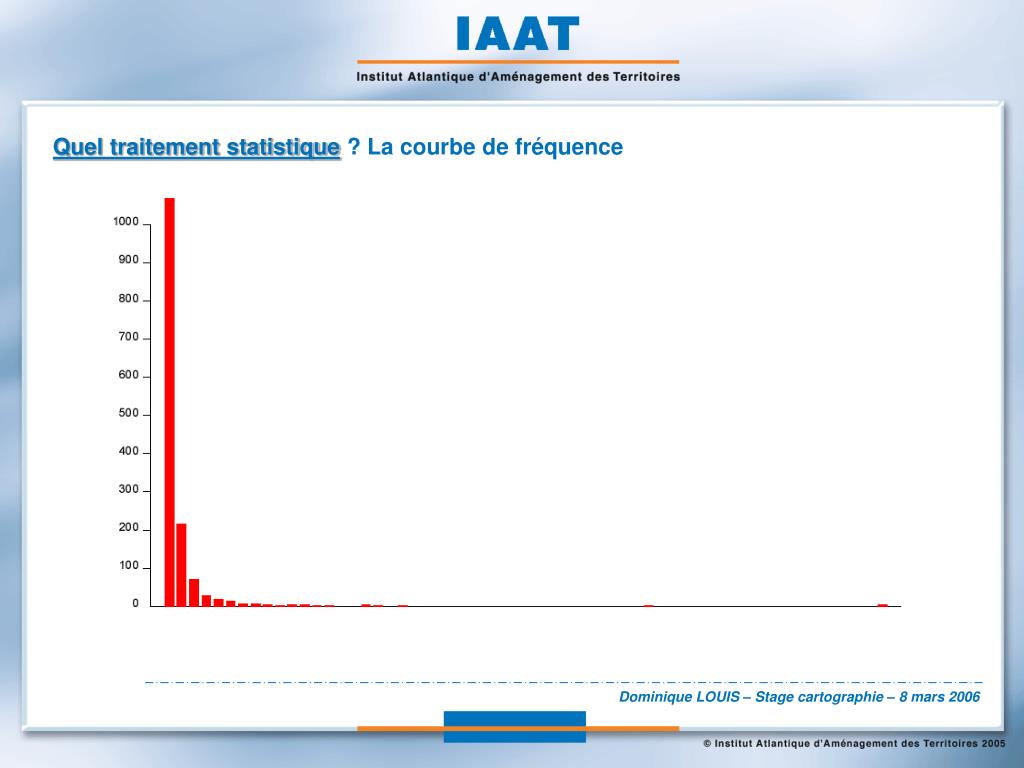Click the y-axis label '1000'
The width and height of the screenshot is (1024, 768).
(x=126, y=222)
